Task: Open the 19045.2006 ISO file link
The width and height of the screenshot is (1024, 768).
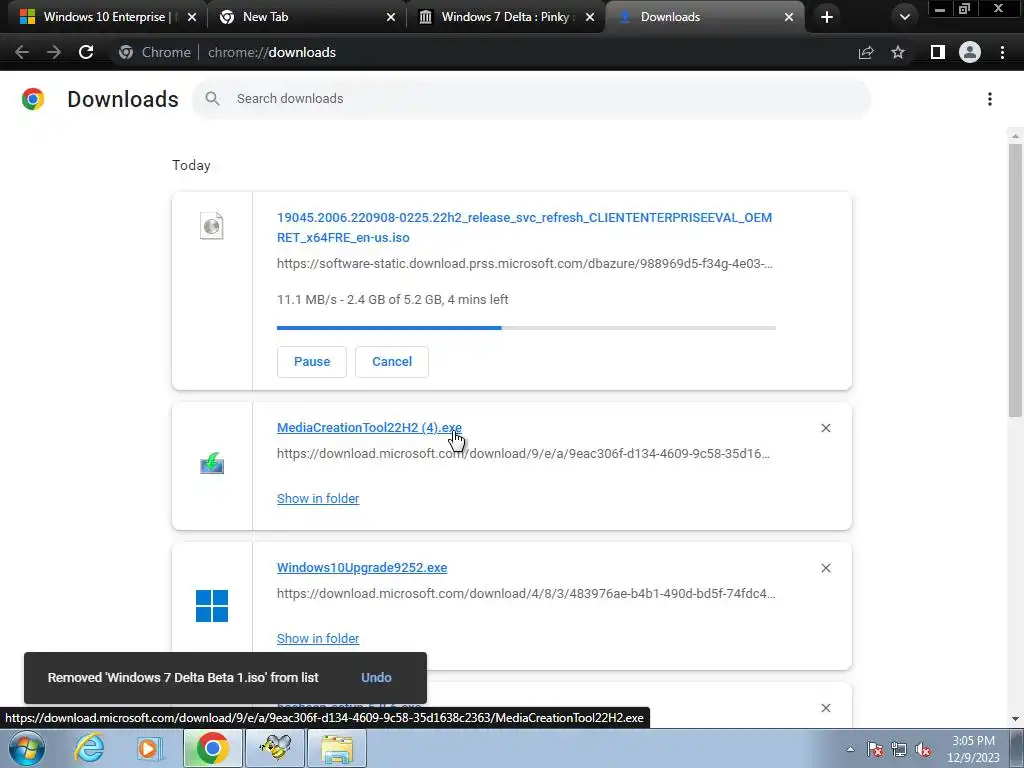Action: pos(524,227)
